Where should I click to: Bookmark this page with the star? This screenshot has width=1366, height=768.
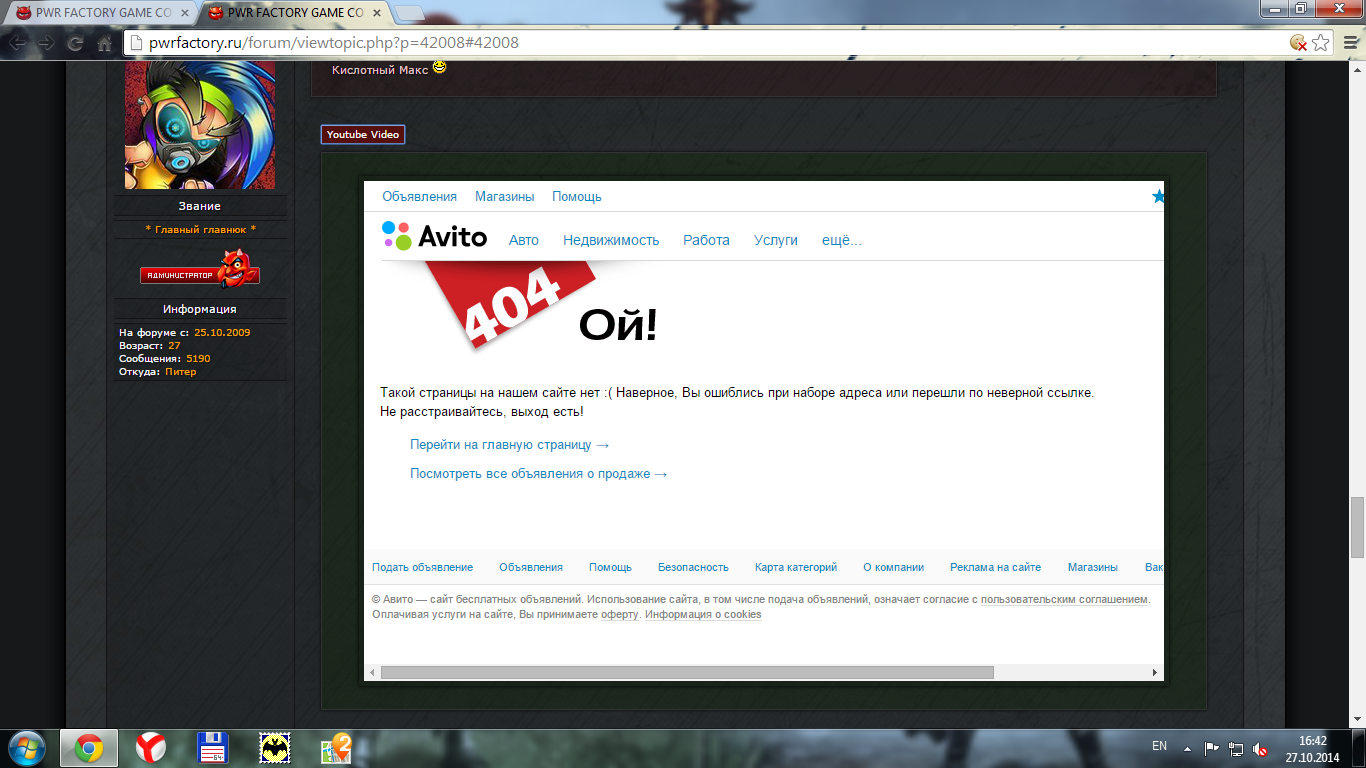[x=1321, y=43]
